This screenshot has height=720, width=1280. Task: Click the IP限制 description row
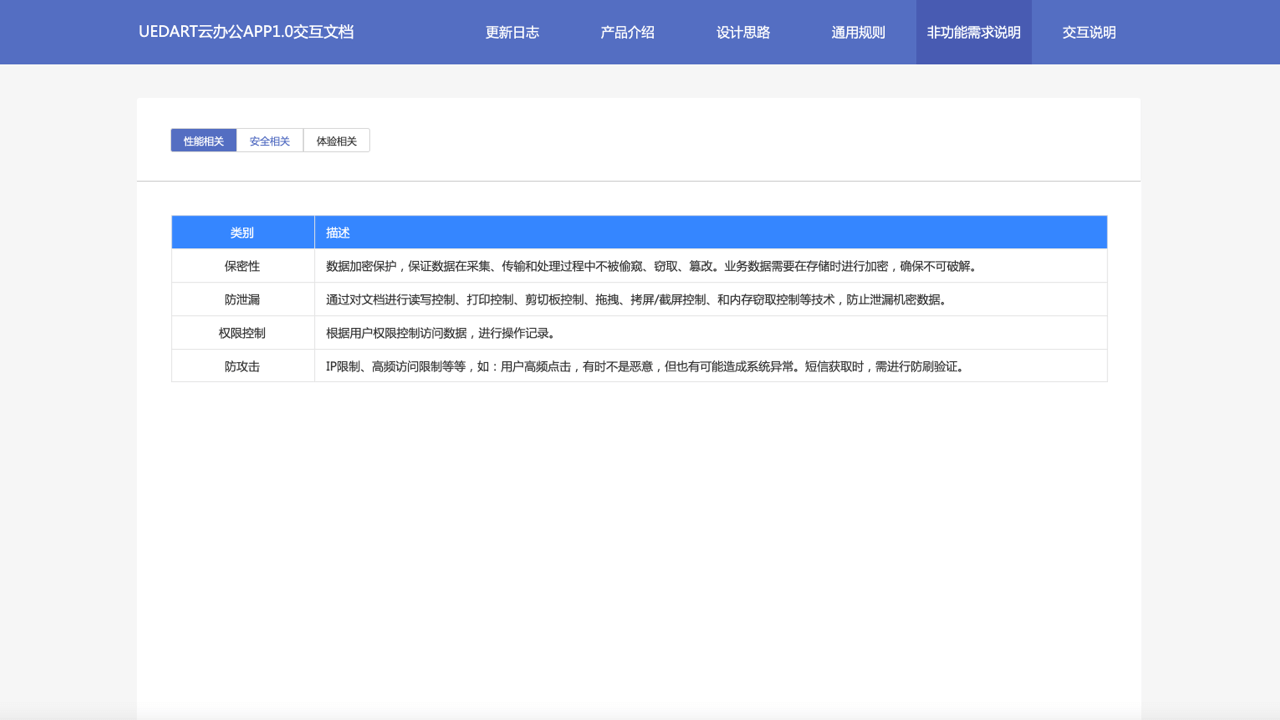(x=646, y=366)
